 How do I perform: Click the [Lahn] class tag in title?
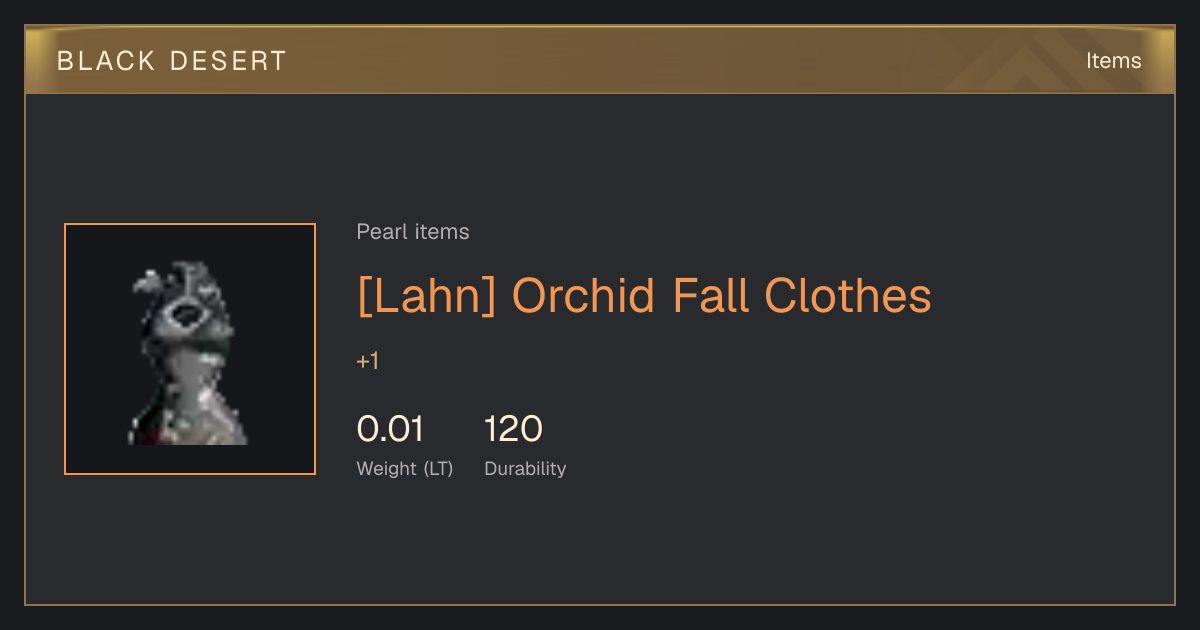(427, 296)
